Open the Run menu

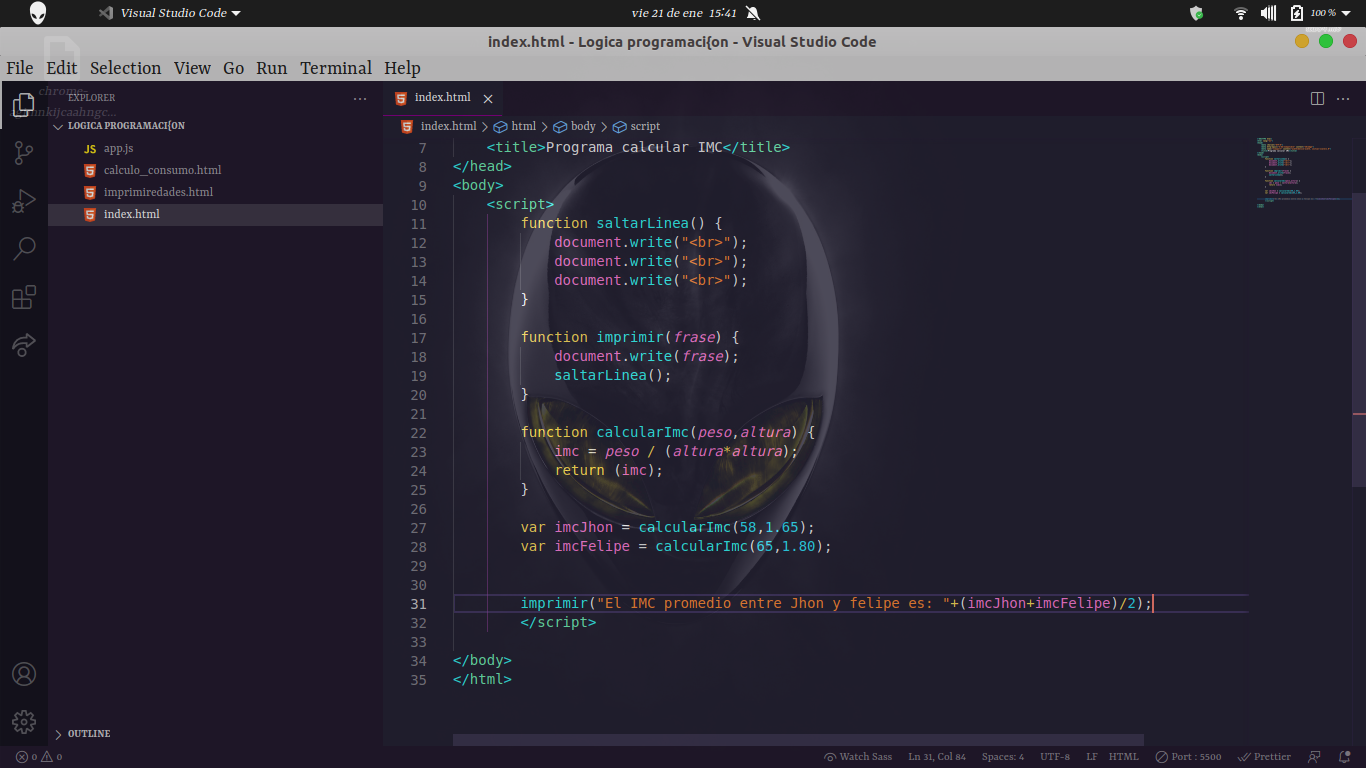point(271,68)
